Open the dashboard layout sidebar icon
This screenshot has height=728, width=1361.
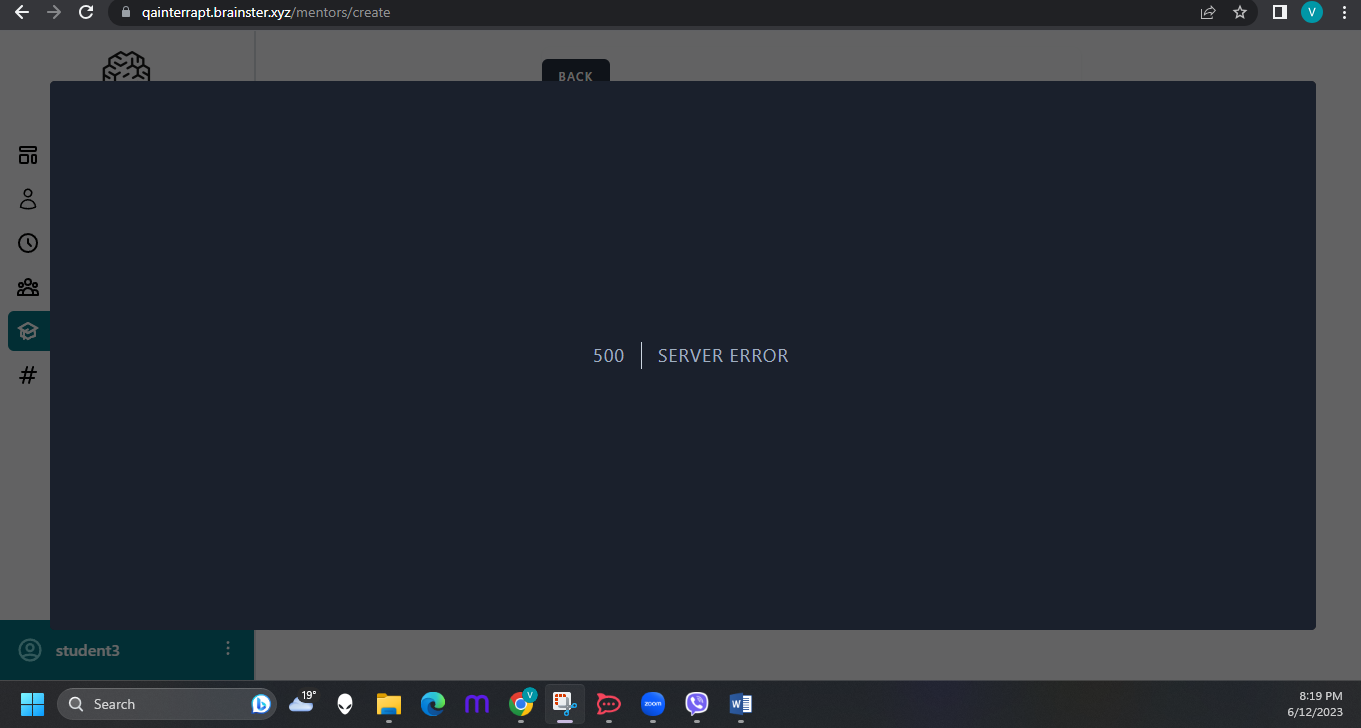(x=28, y=155)
